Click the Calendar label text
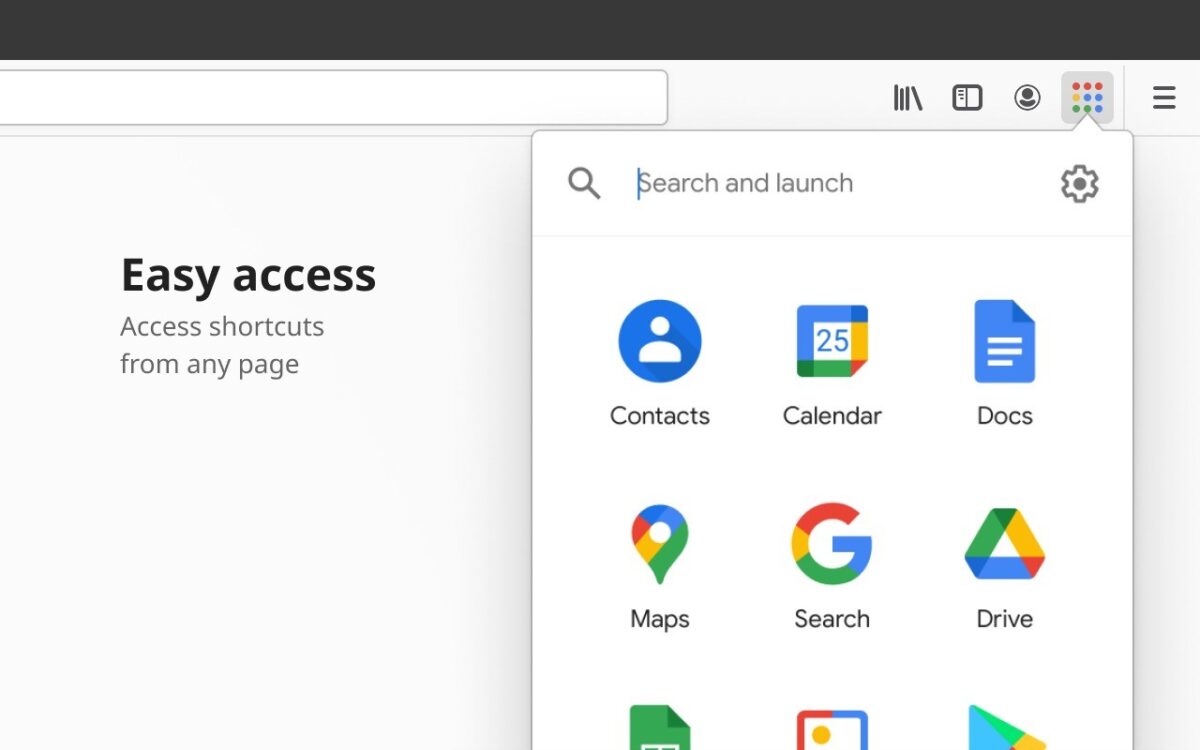The height and width of the screenshot is (750, 1200). [x=832, y=416]
